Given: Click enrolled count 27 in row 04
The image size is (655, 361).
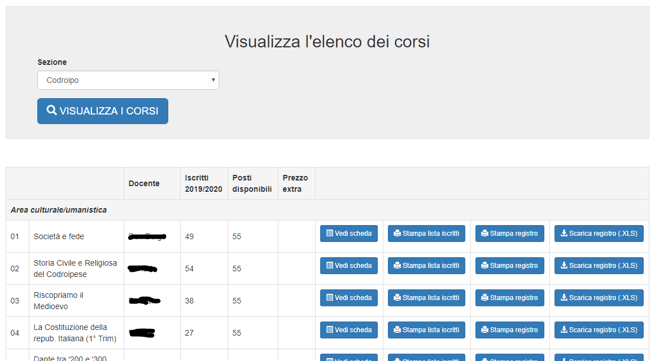Looking at the screenshot, I should click(189, 333).
